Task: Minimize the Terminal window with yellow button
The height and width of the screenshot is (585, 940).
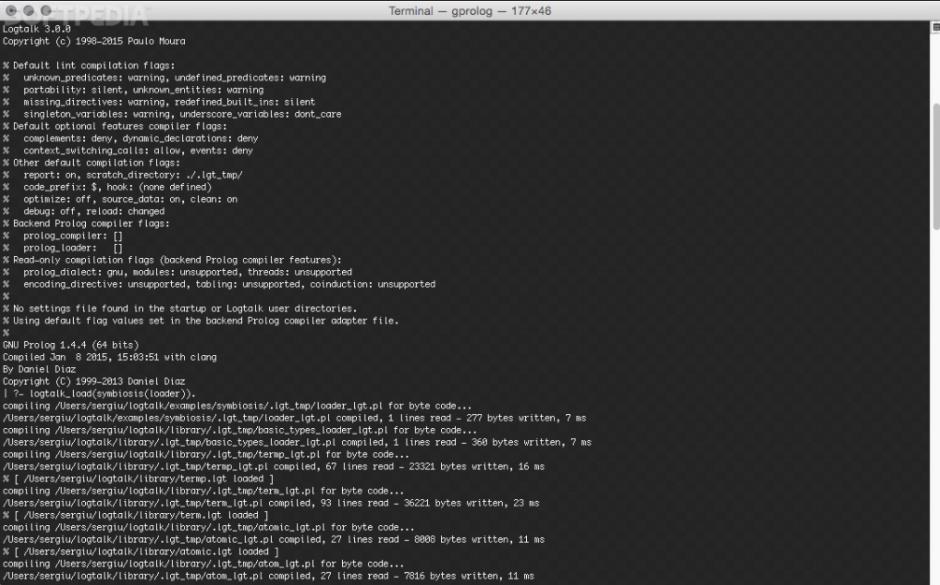Action: [x=28, y=11]
